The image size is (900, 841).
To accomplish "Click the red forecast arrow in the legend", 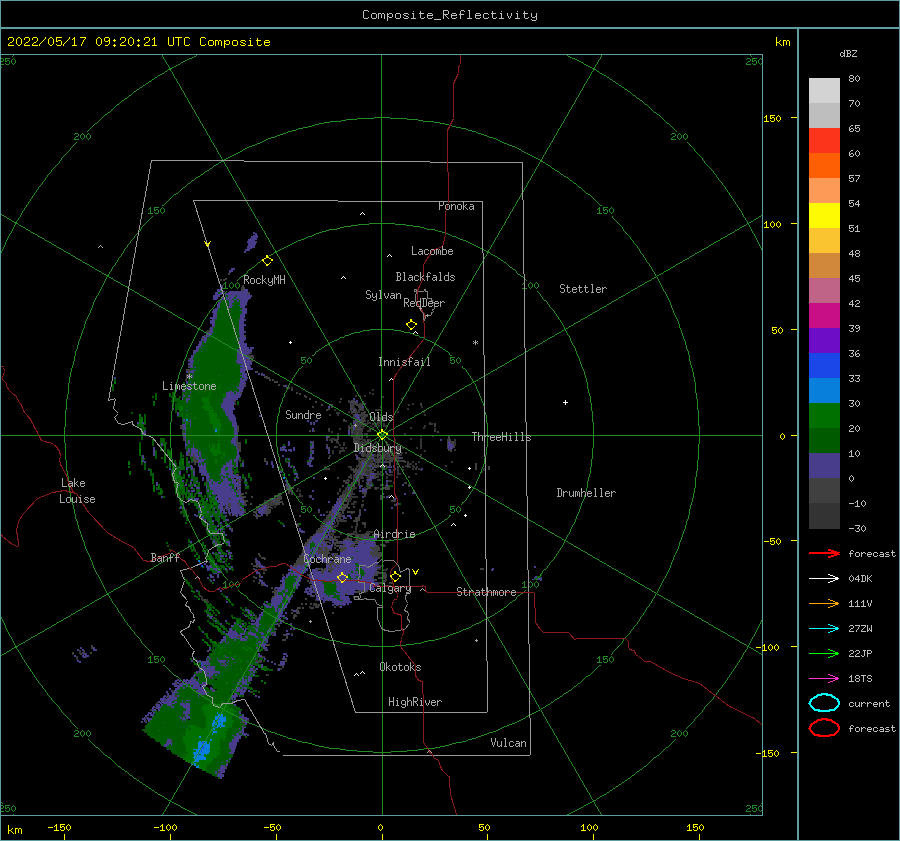I will pyautogui.click(x=824, y=553).
